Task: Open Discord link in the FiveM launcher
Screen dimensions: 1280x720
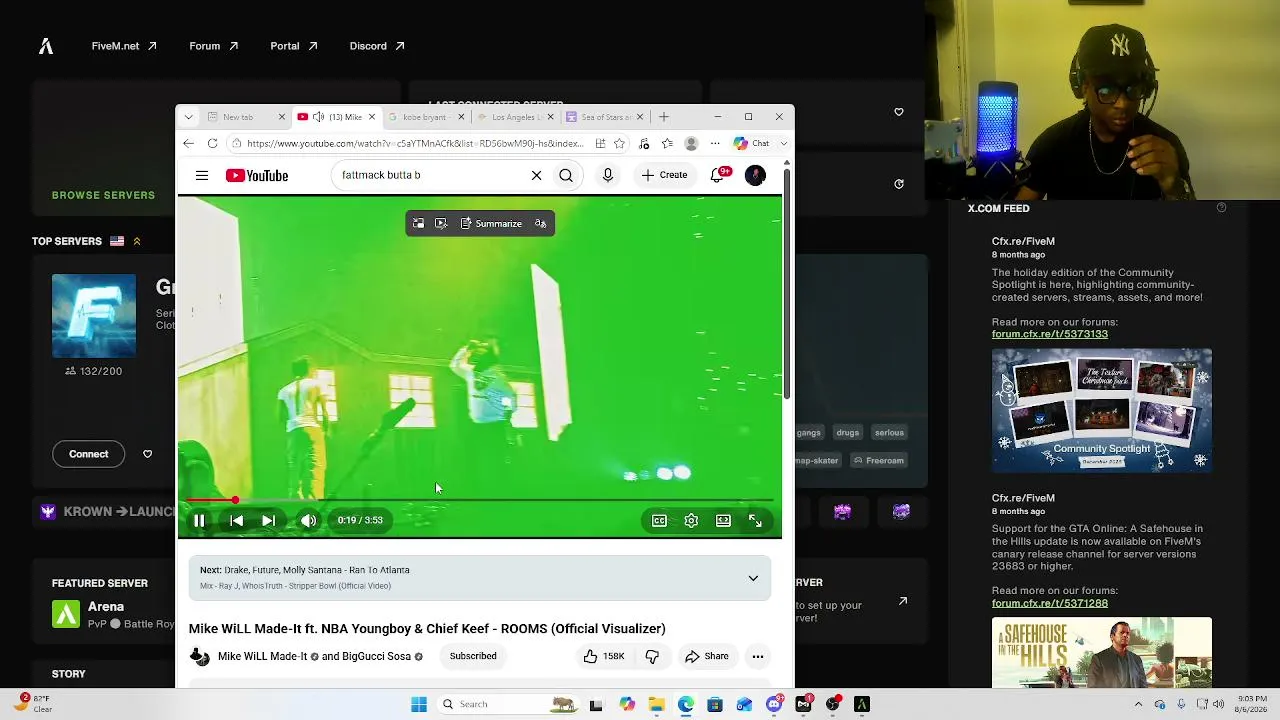Action: [x=377, y=46]
